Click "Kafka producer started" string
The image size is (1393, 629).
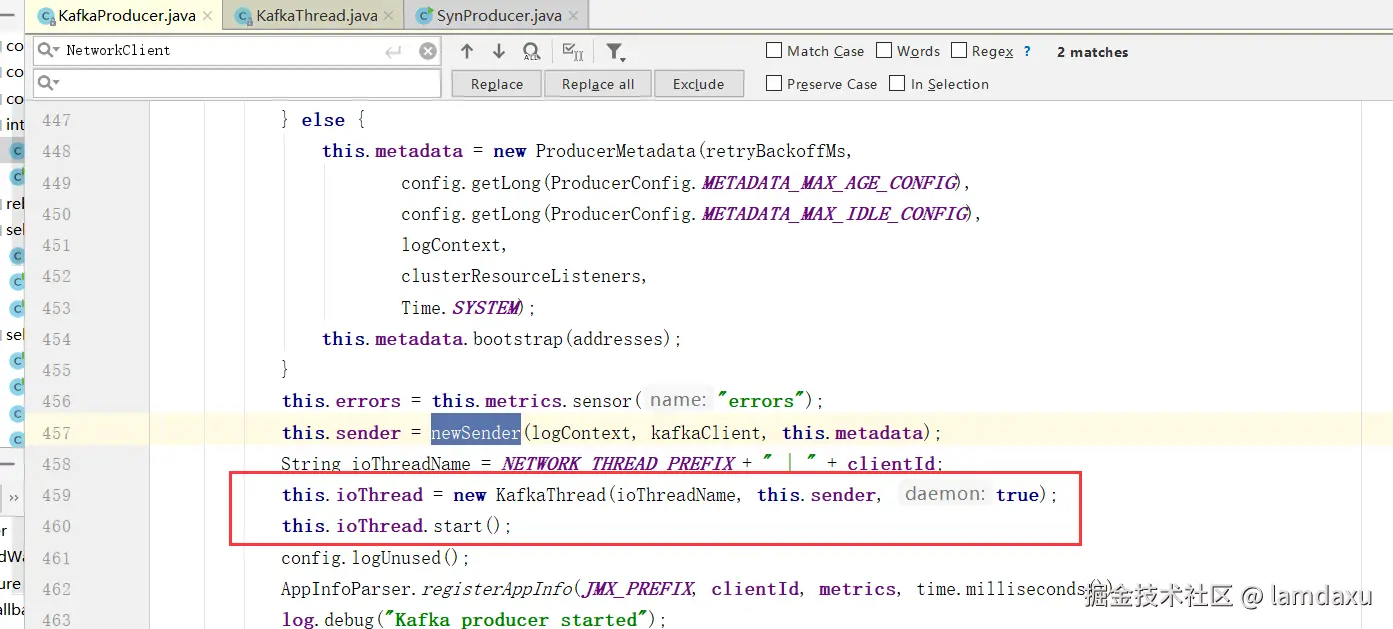pyautogui.click(x=516, y=620)
